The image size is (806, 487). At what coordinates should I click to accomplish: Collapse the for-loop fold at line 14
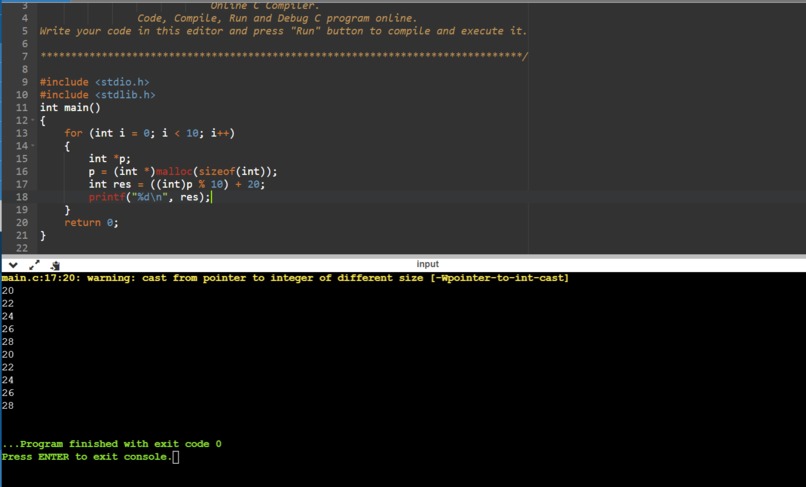point(33,146)
